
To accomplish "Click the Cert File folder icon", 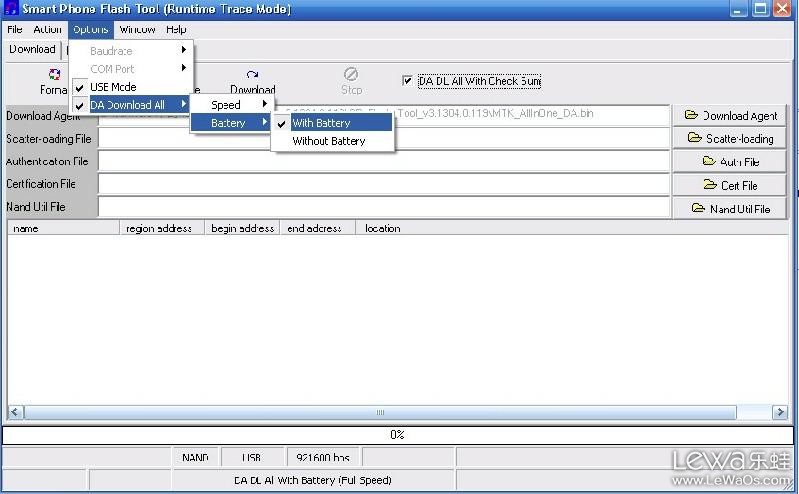I will pos(710,185).
